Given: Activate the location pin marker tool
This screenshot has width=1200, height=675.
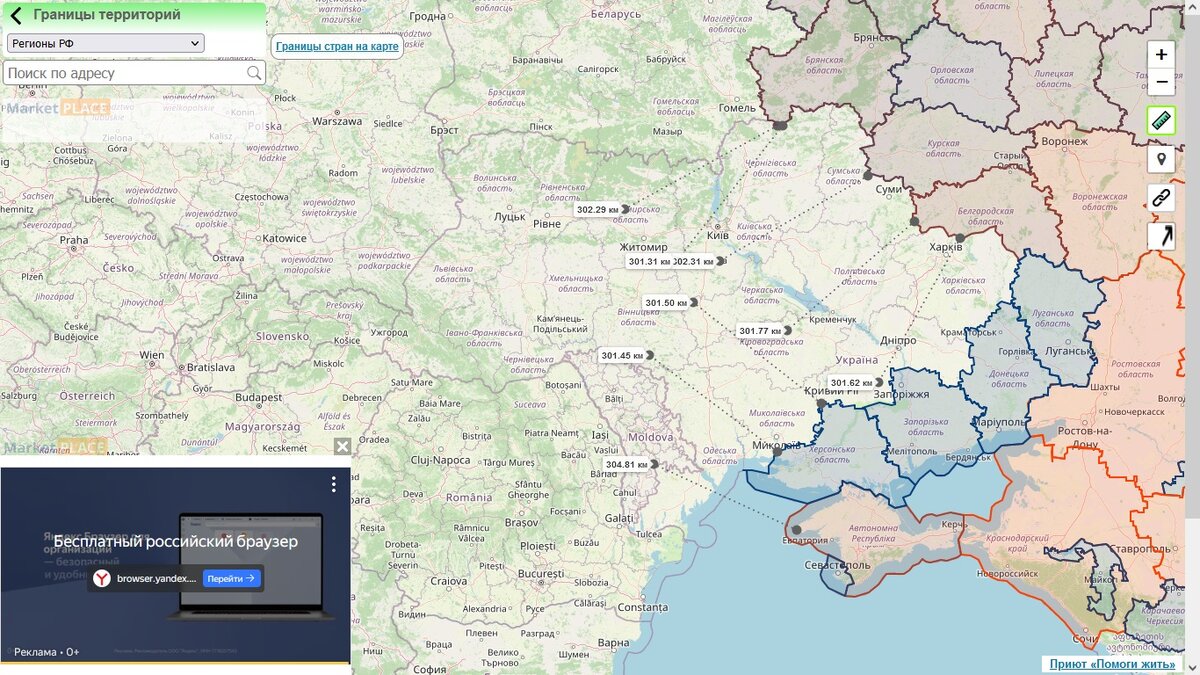Looking at the screenshot, I should point(1161,159).
